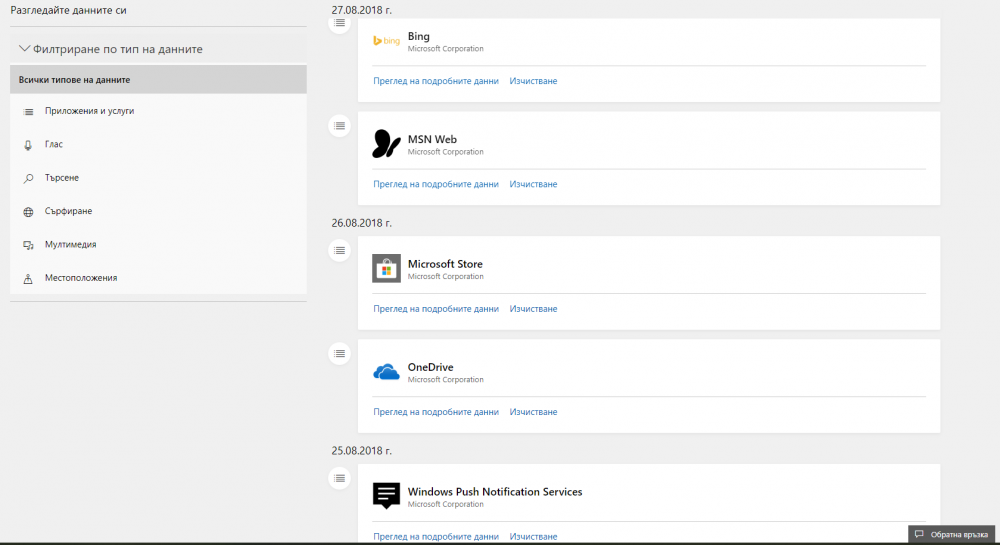This screenshot has width=1000, height=545.
Task: Click the 'Windows Push Notification Services' title
Action: point(495,491)
